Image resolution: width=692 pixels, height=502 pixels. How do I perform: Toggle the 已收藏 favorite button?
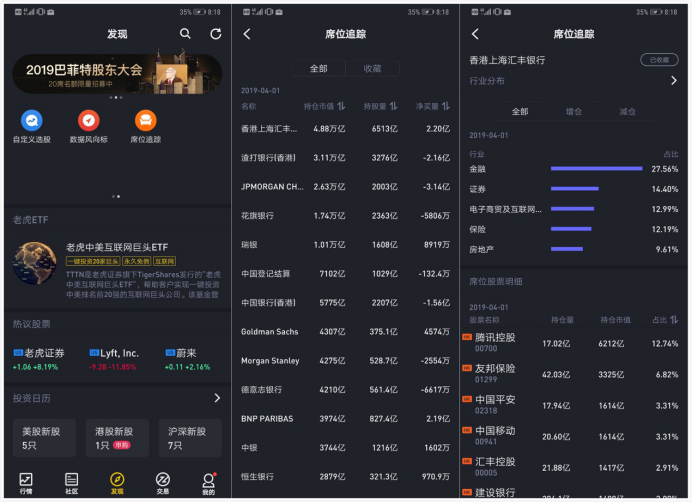pos(659,60)
